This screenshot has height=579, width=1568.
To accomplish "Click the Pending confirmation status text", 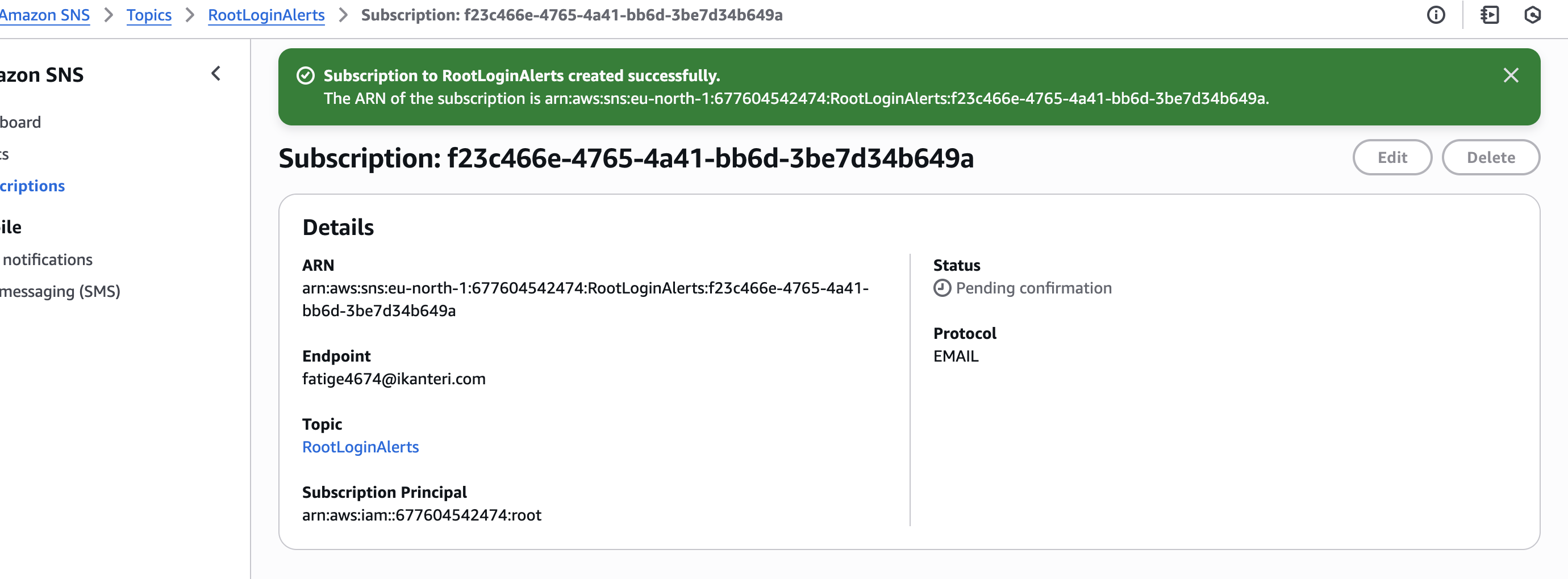I will click(1033, 288).
